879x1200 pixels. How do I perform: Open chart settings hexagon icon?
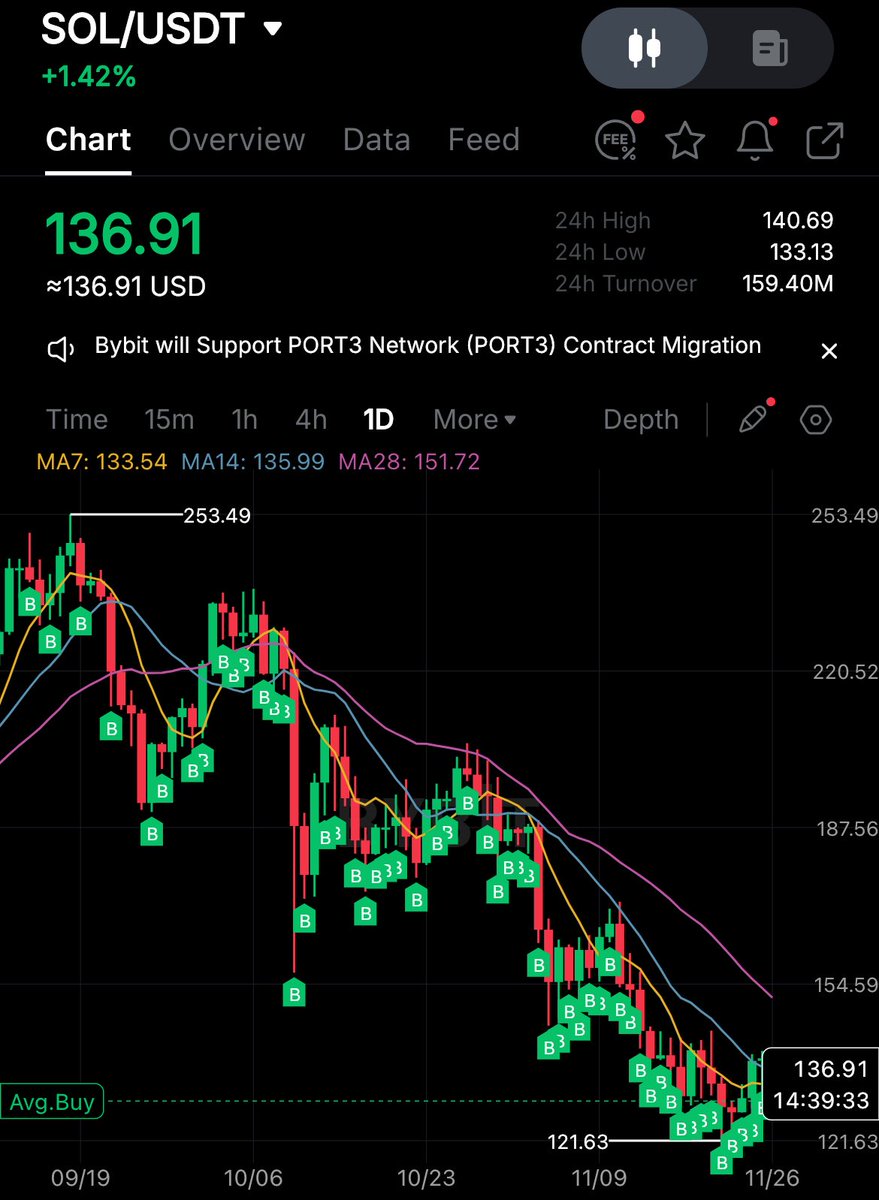point(816,420)
